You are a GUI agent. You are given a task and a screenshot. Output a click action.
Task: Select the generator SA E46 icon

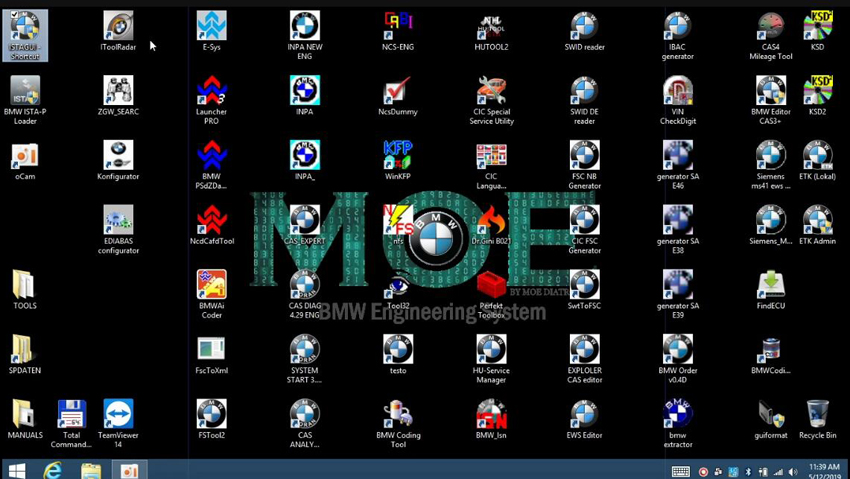pos(678,165)
